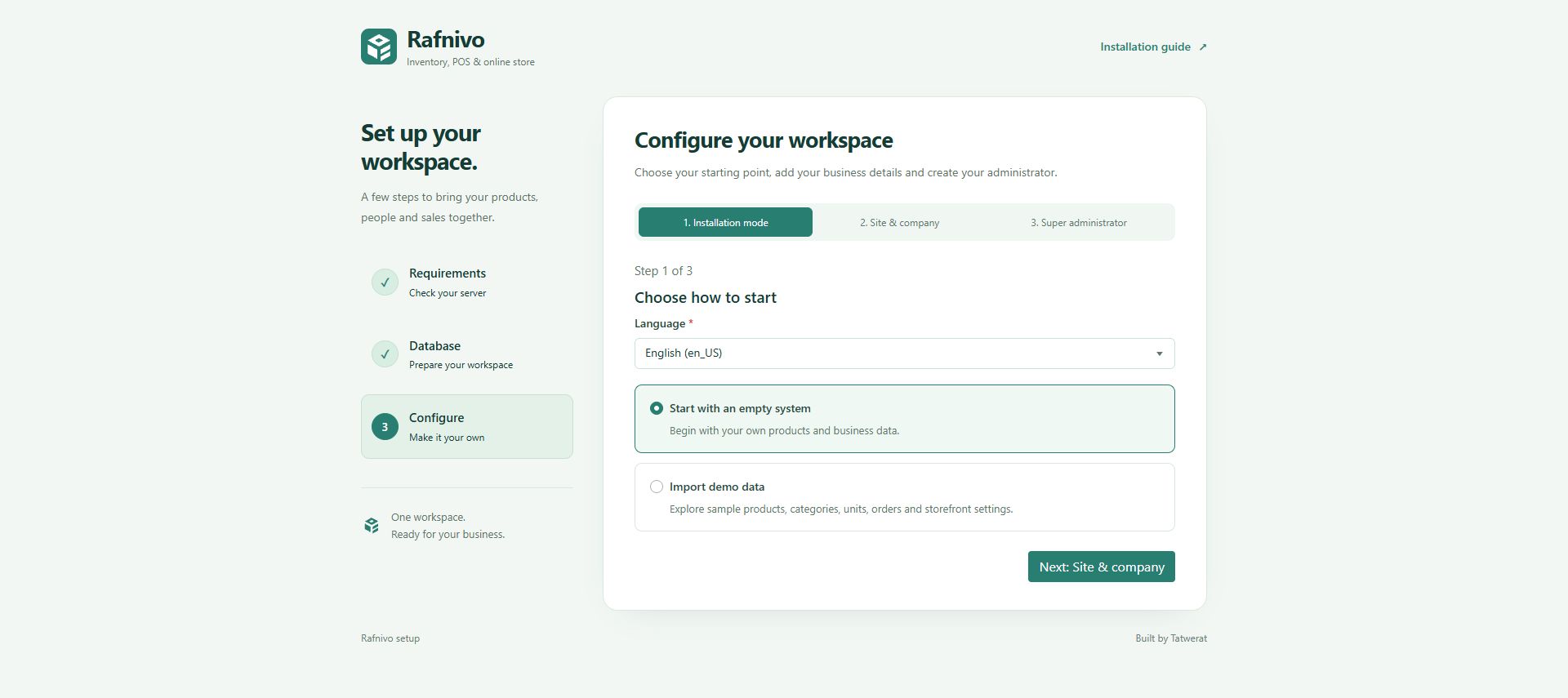
Task: Select Start with an empty system radio
Action: (657, 408)
